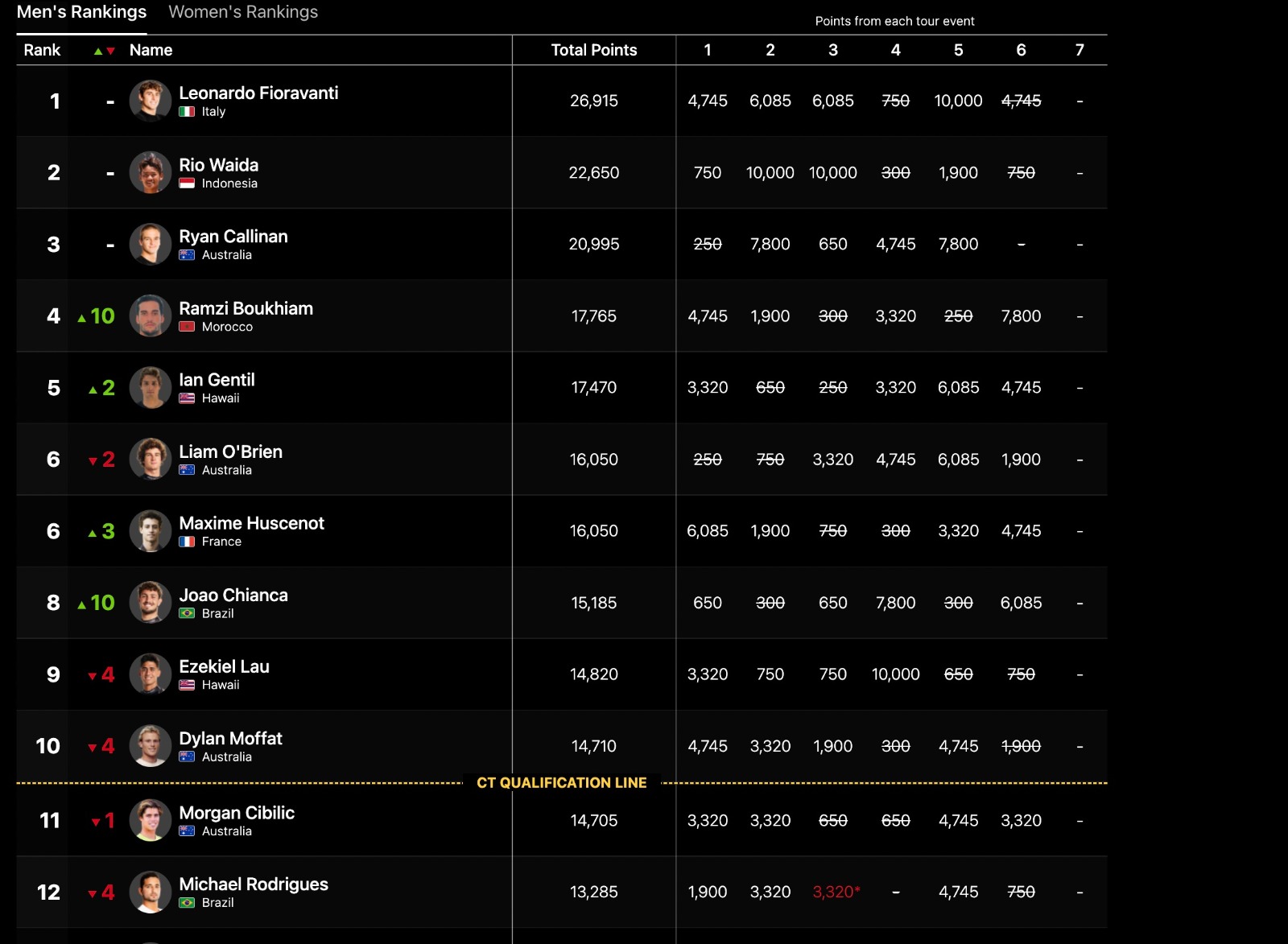
Task: Sort rankings using the Rank arrows
Action: pos(105,51)
